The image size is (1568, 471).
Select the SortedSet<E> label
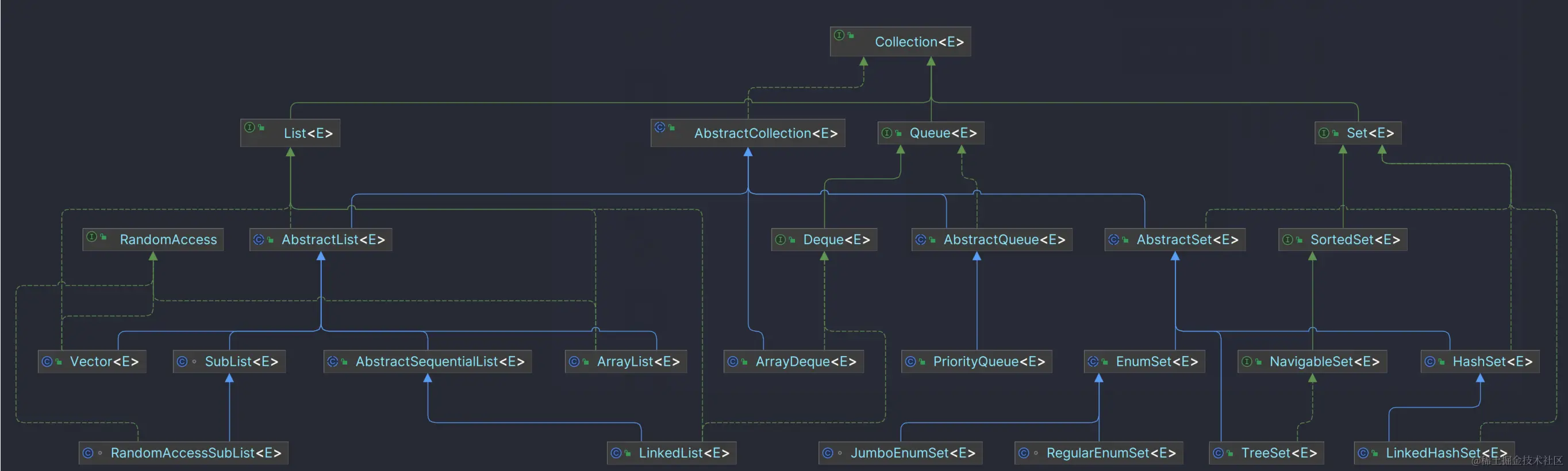coord(1355,240)
